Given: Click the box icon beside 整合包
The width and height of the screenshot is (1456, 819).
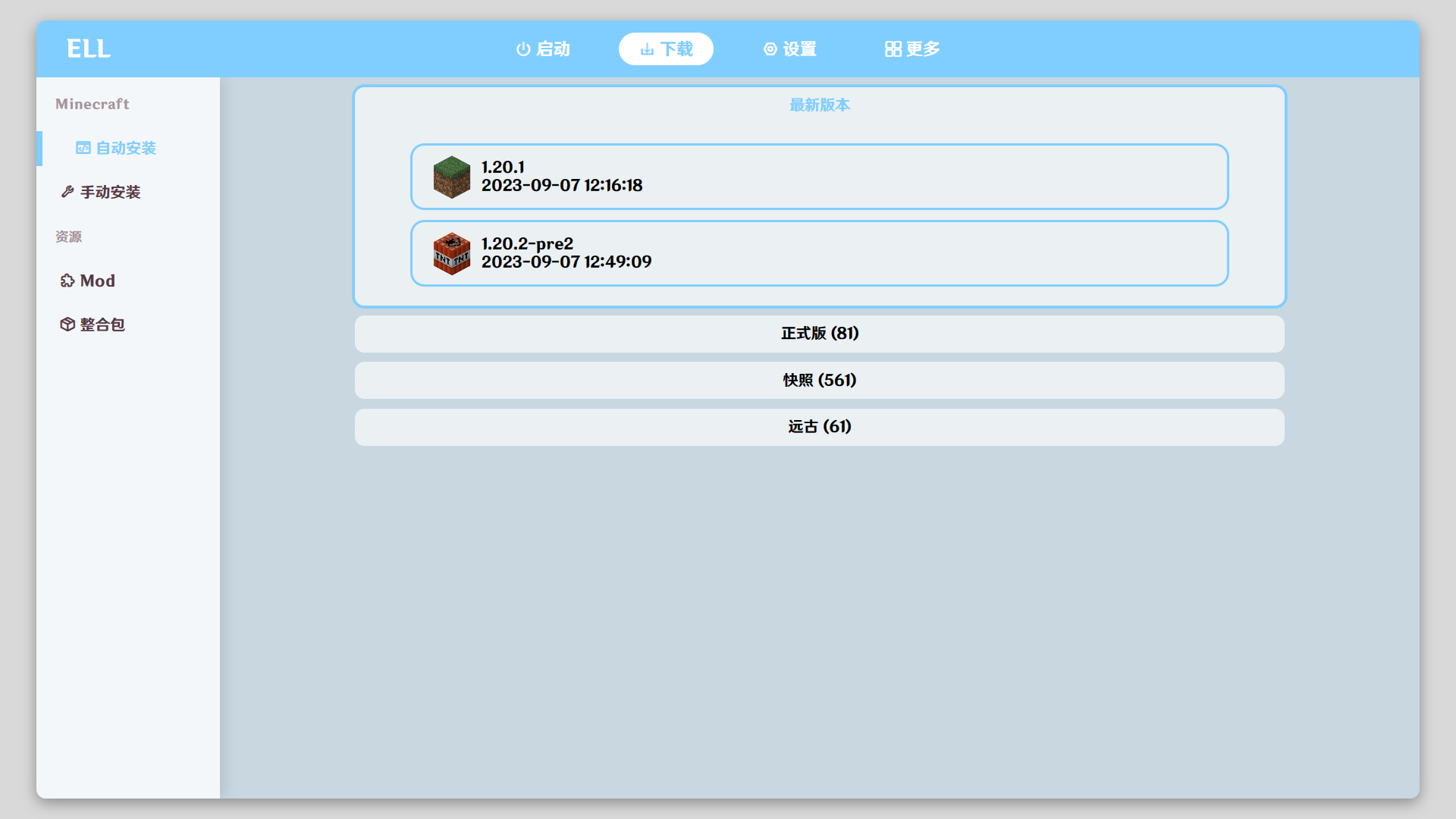Looking at the screenshot, I should (67, 325).
